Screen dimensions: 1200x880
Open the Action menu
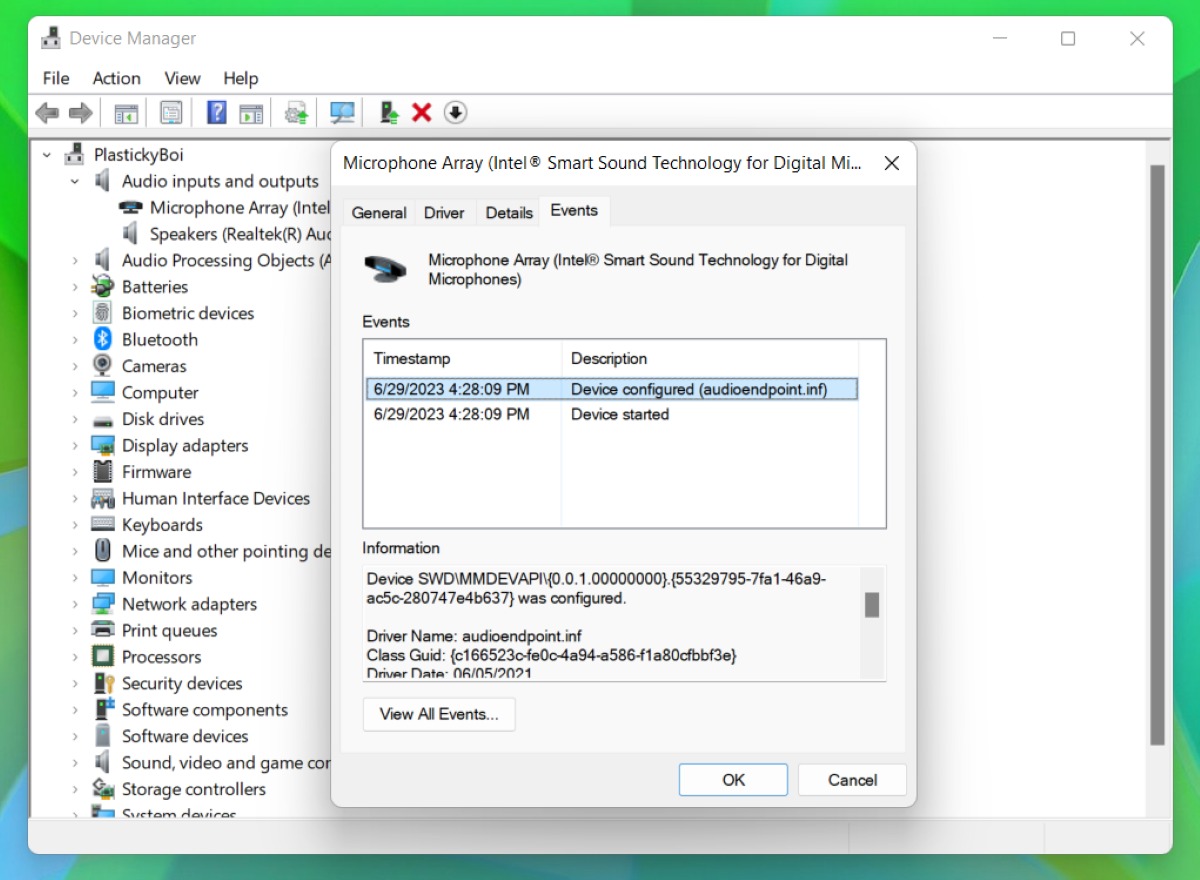coord(116,78)
